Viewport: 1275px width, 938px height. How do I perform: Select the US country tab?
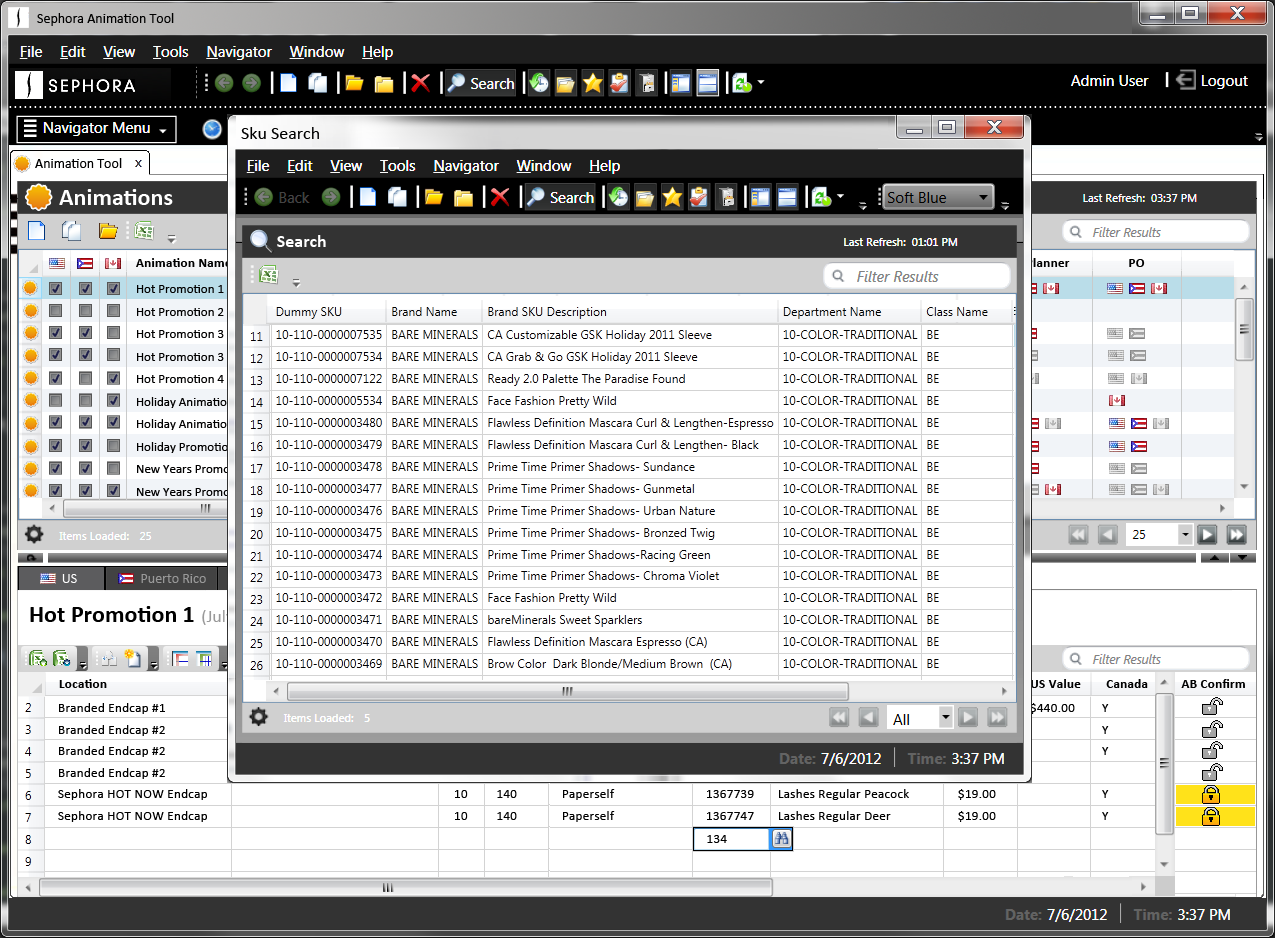pyautogui.click(x=59, y=578)
